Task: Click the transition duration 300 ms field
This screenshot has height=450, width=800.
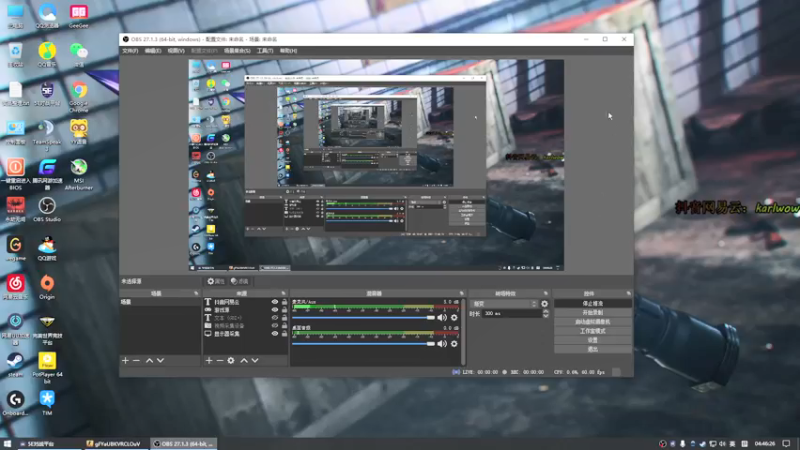Action: point(511,314)
